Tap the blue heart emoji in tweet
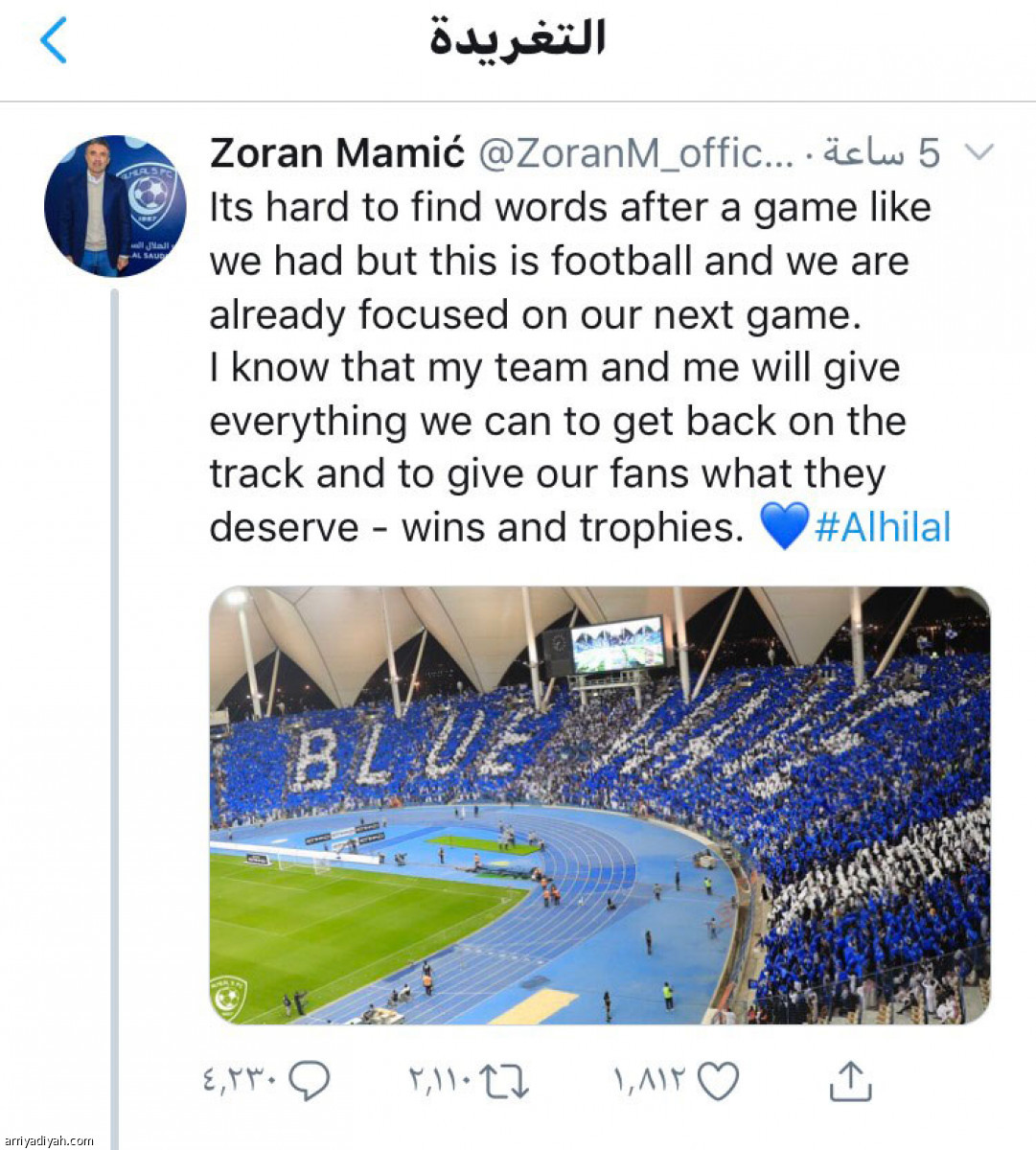Viewport: 1036px width, 1150px height. (784, 527)
